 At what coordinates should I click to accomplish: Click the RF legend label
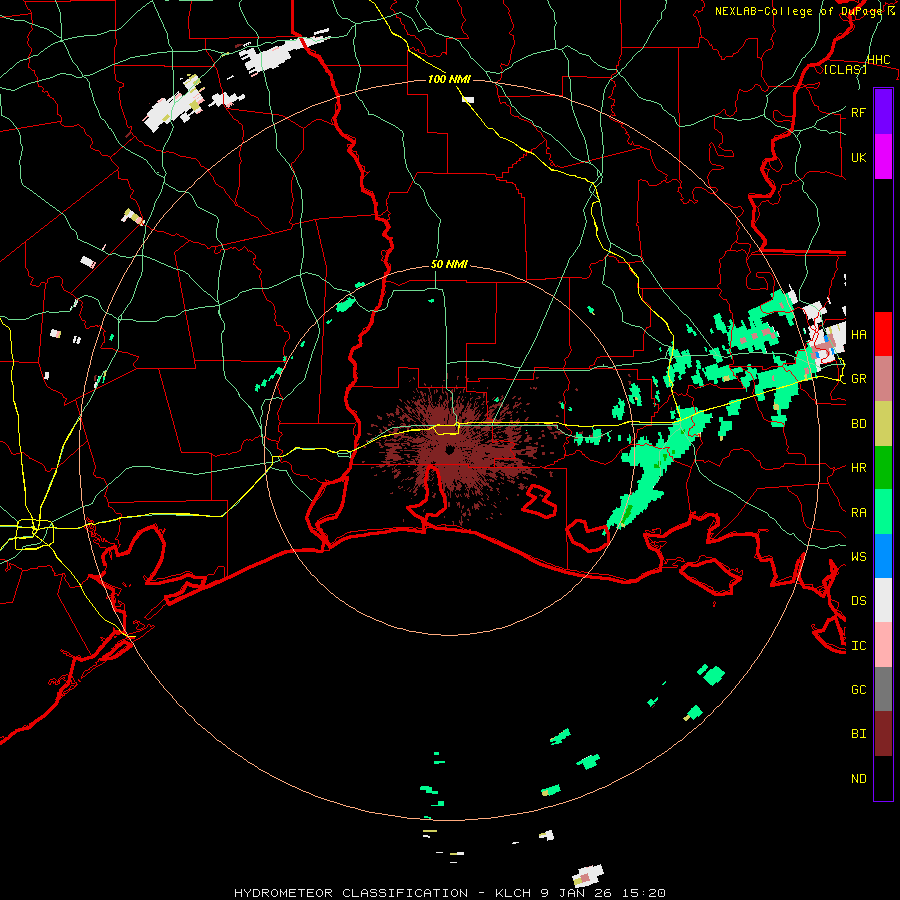(858, 112)
